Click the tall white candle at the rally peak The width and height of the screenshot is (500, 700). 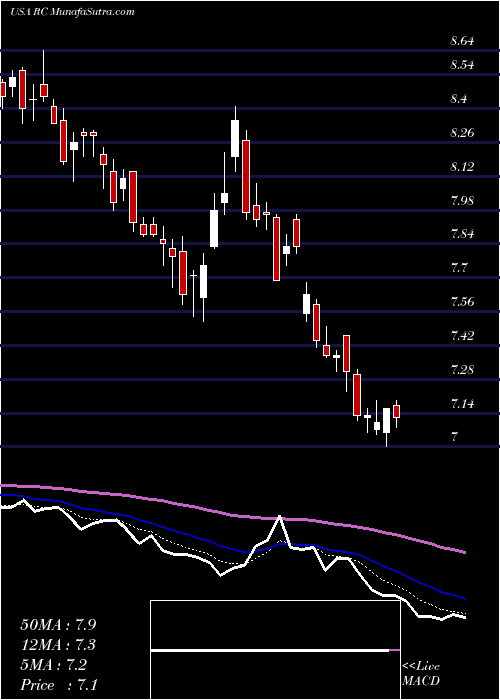click(234, 138)
